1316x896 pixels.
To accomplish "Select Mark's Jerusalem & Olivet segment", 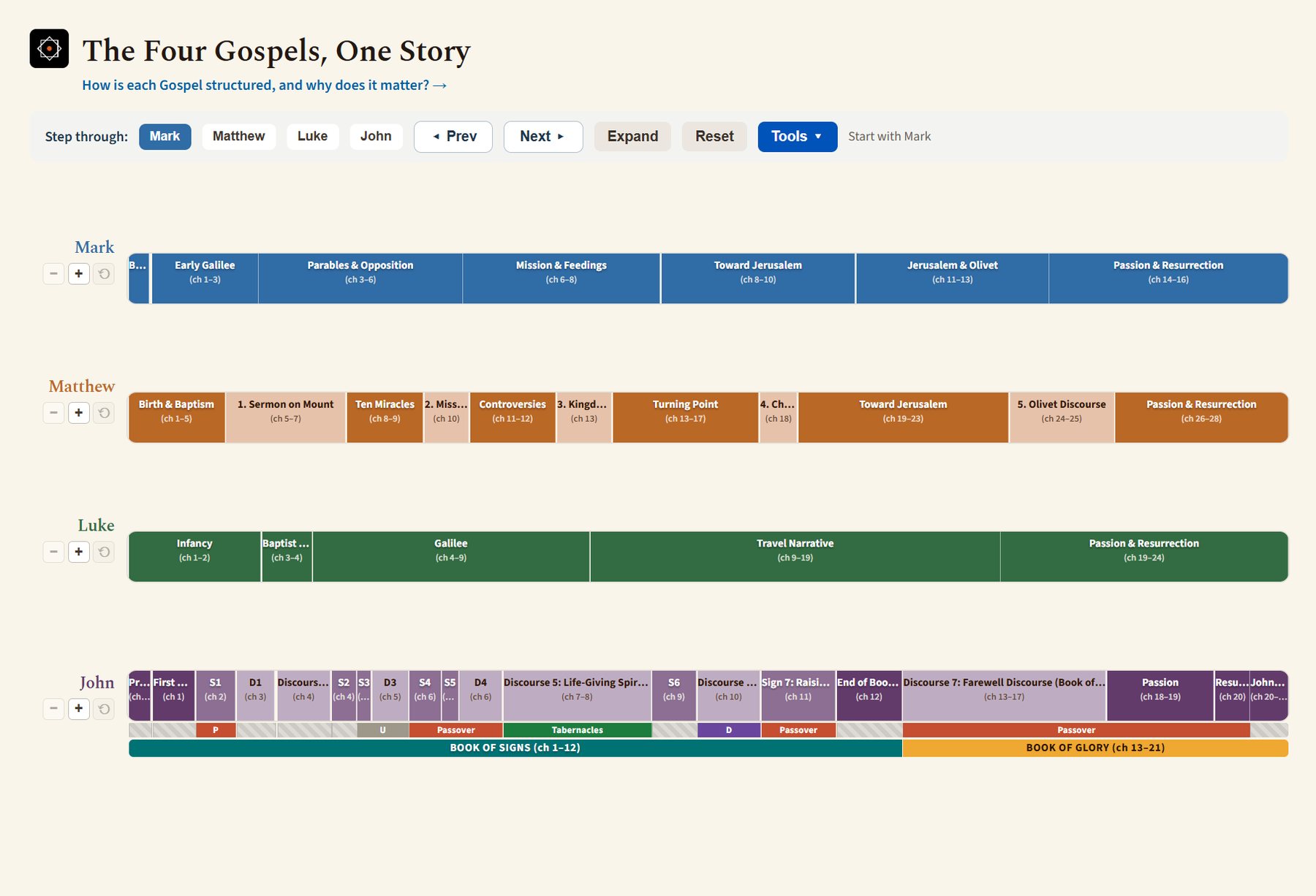I will click(953, 278).
